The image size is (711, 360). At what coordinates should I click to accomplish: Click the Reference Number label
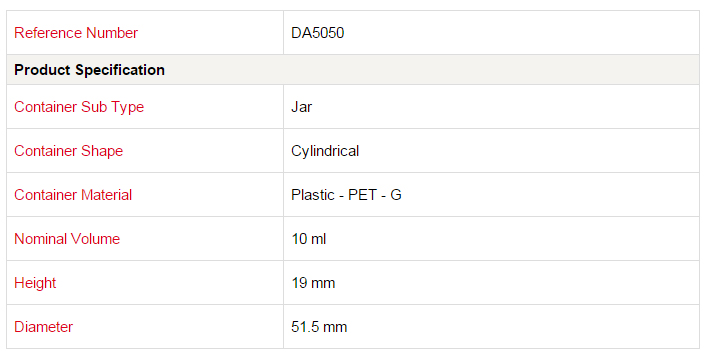pyautogui.click(x=76, y=33)
